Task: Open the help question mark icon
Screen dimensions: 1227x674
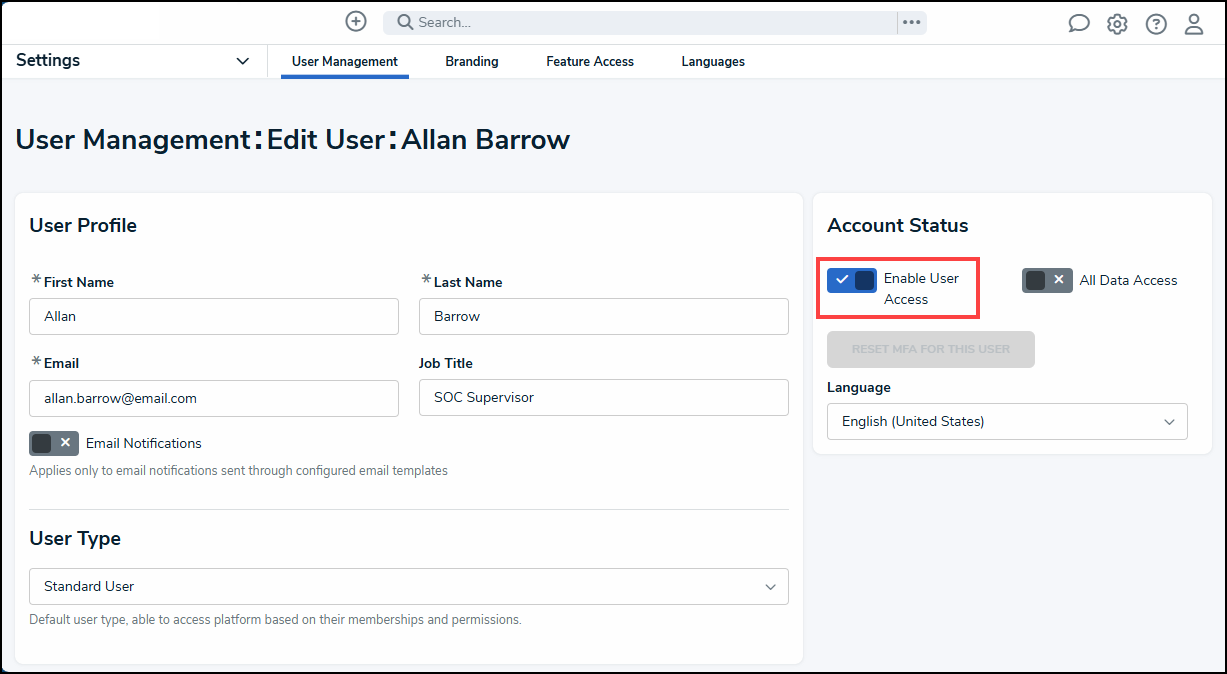Action: (1156, 24)
